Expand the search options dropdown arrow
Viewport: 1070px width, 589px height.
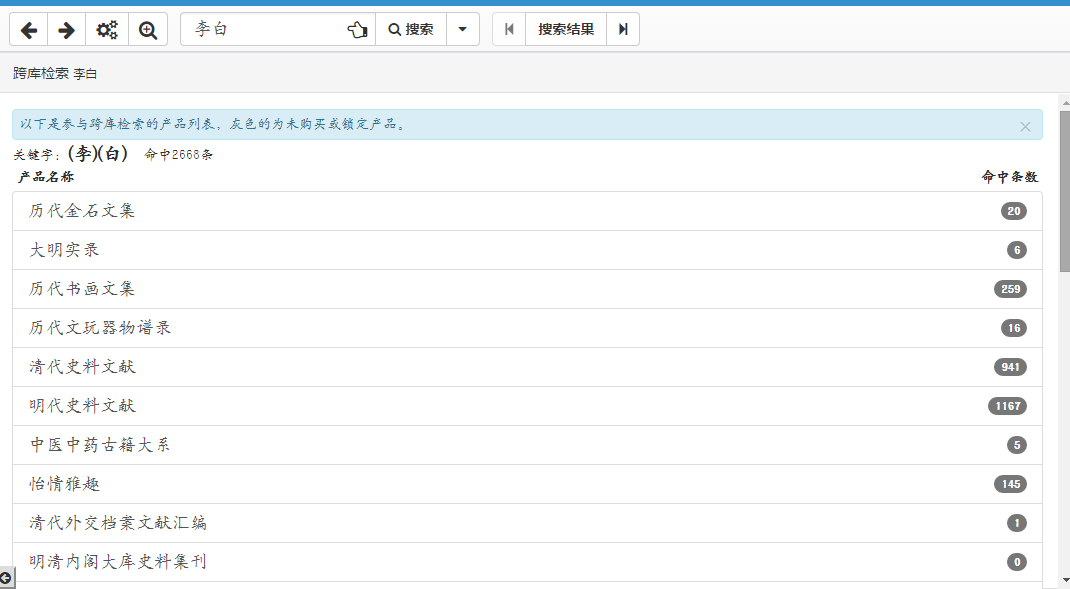click(x=462, y=30)
